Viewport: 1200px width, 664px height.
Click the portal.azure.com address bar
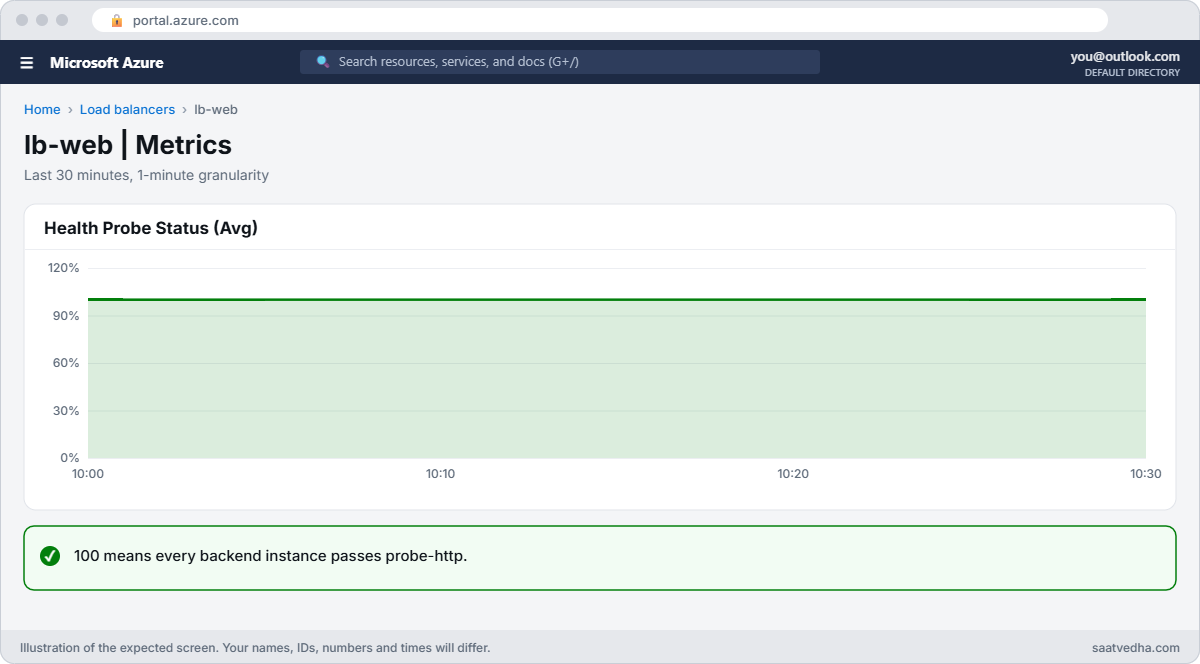pos(600,20)
